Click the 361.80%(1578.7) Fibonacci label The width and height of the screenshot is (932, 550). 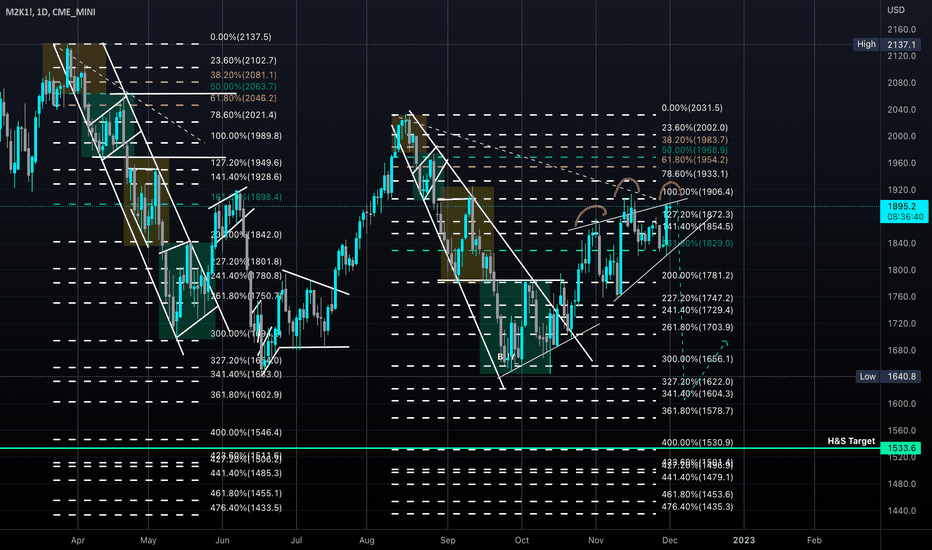[697, 411]
